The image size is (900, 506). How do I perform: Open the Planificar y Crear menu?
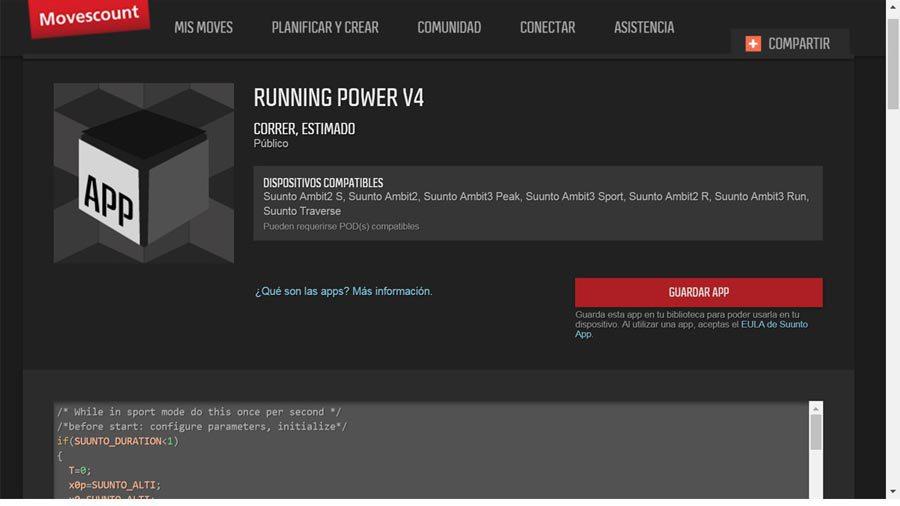[325, 28]
